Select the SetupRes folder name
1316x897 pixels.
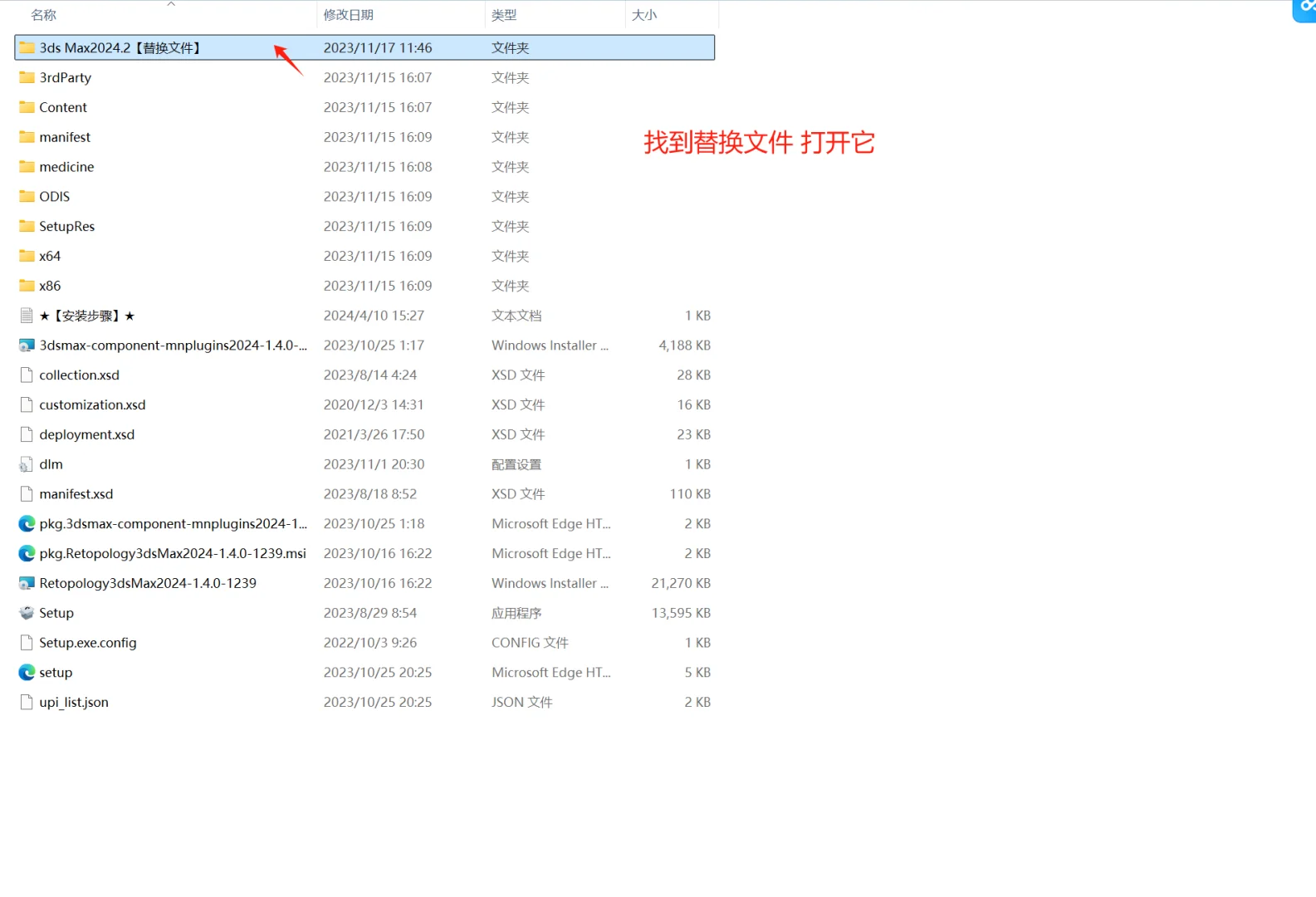point(67,226)
